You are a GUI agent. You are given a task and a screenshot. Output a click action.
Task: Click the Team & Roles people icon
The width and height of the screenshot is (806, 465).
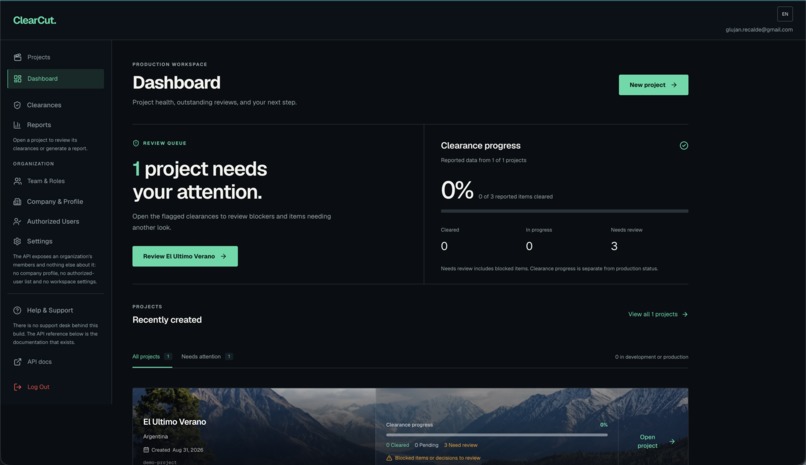click(x=17, y=181)
